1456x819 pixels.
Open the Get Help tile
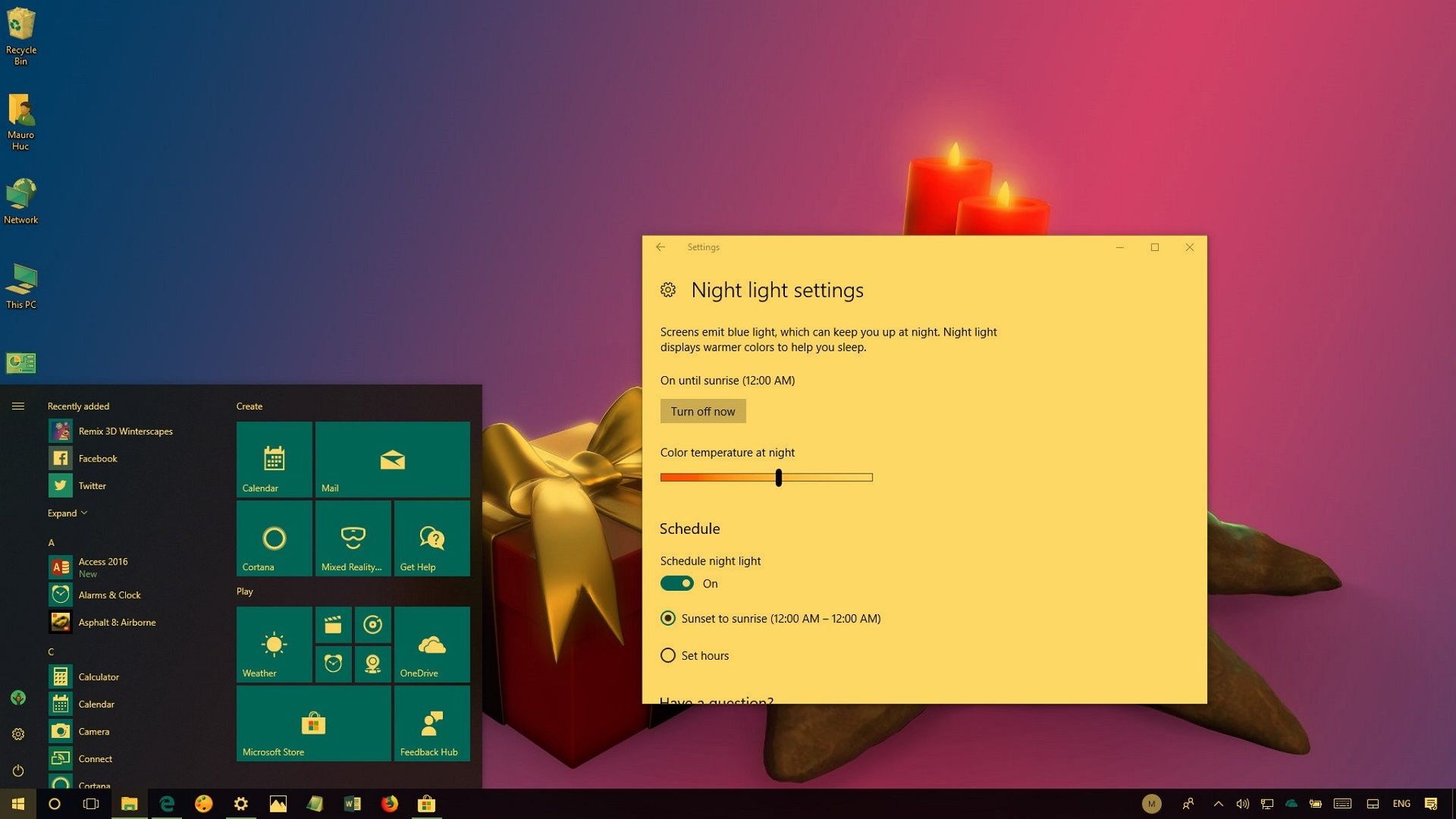(x=431, y=538)
